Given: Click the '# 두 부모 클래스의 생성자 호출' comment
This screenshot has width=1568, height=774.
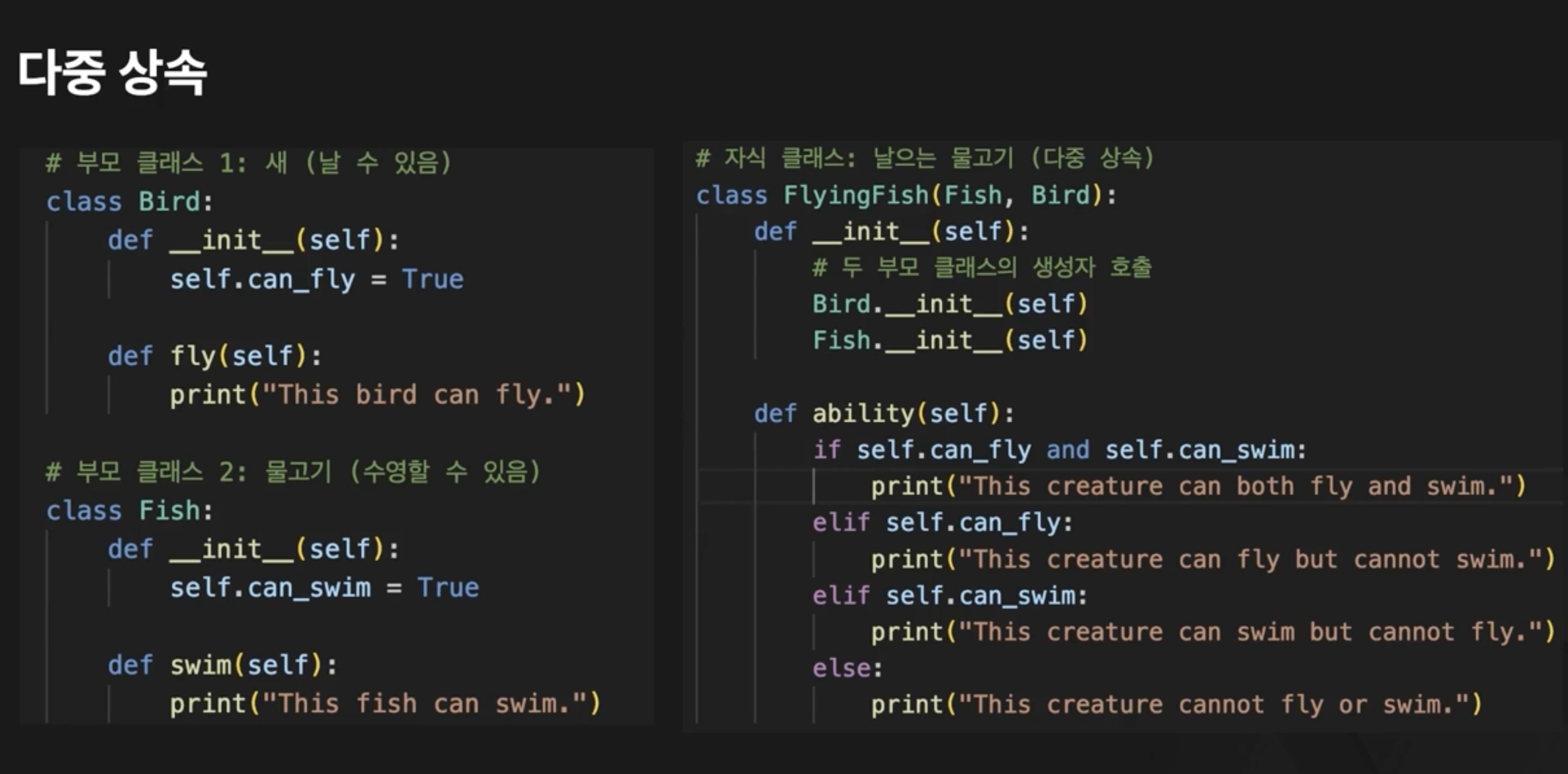Looking at the screenshot, I should (981, 267).
